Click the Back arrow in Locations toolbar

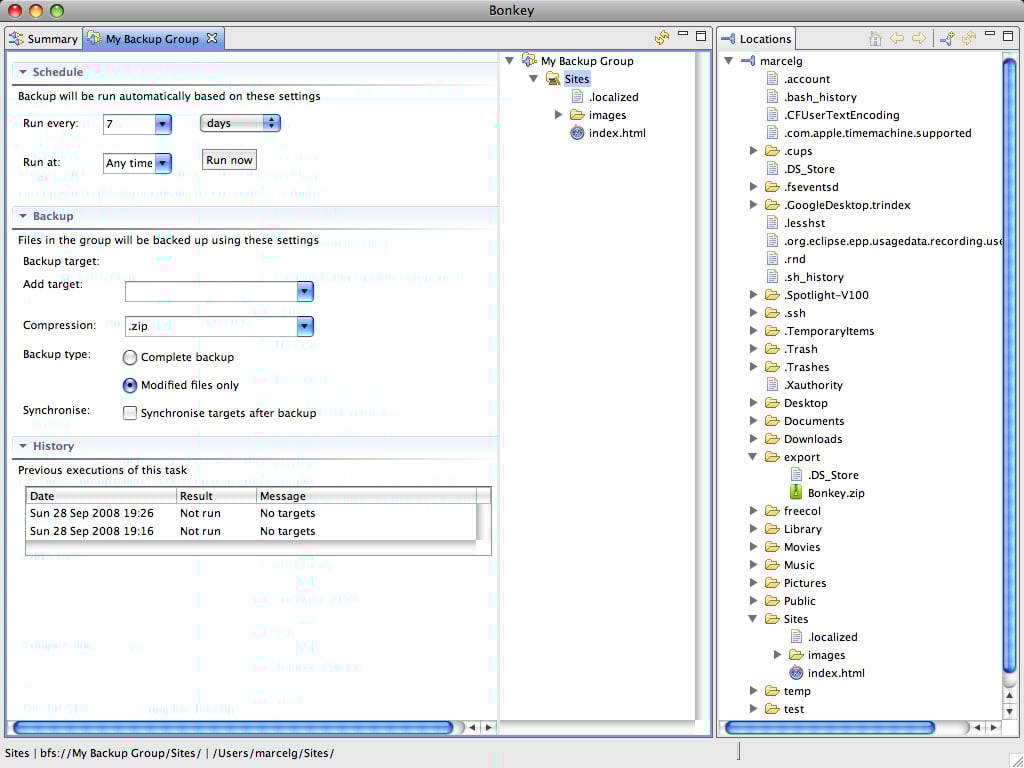point(897,38)
